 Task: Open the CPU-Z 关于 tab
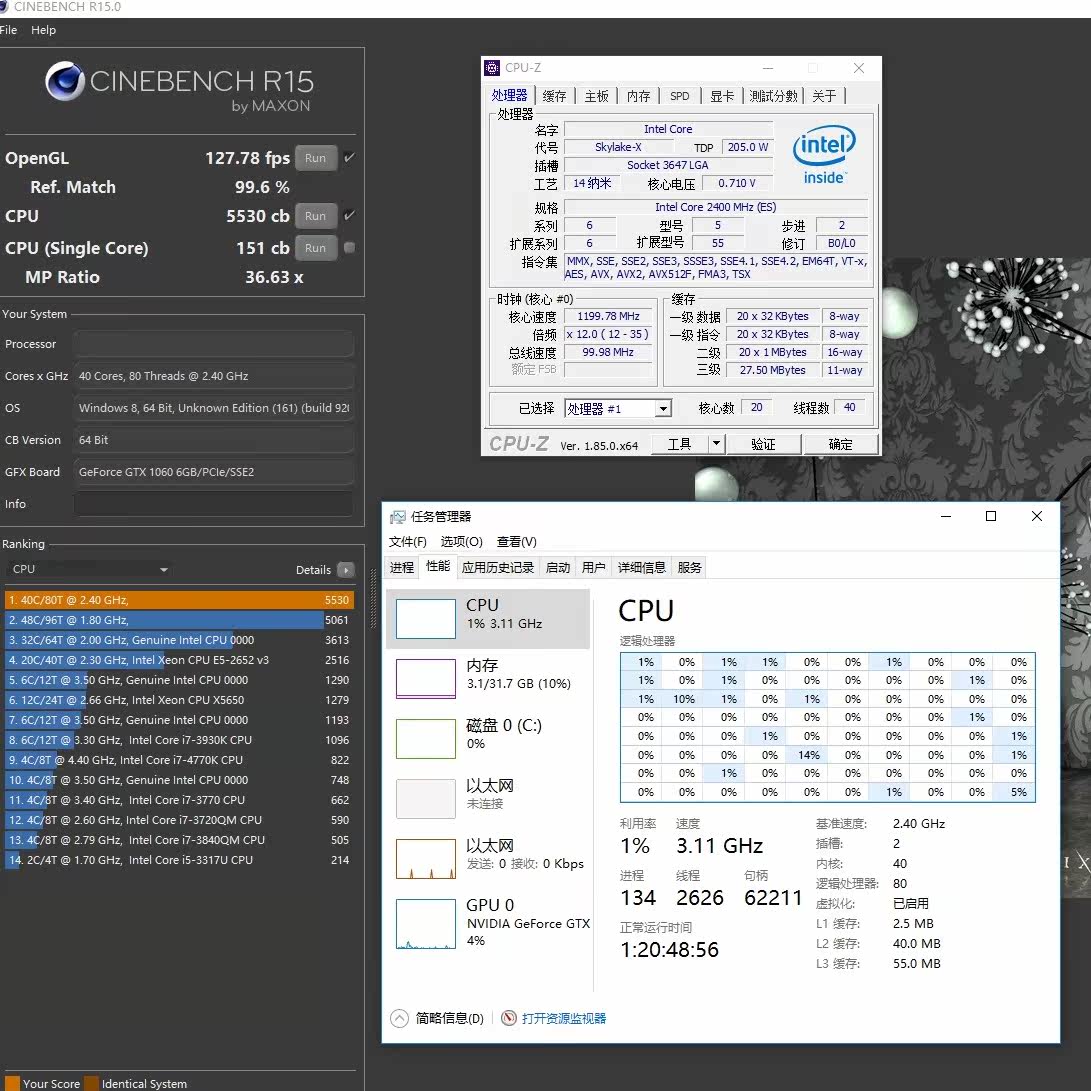(825, 96)
